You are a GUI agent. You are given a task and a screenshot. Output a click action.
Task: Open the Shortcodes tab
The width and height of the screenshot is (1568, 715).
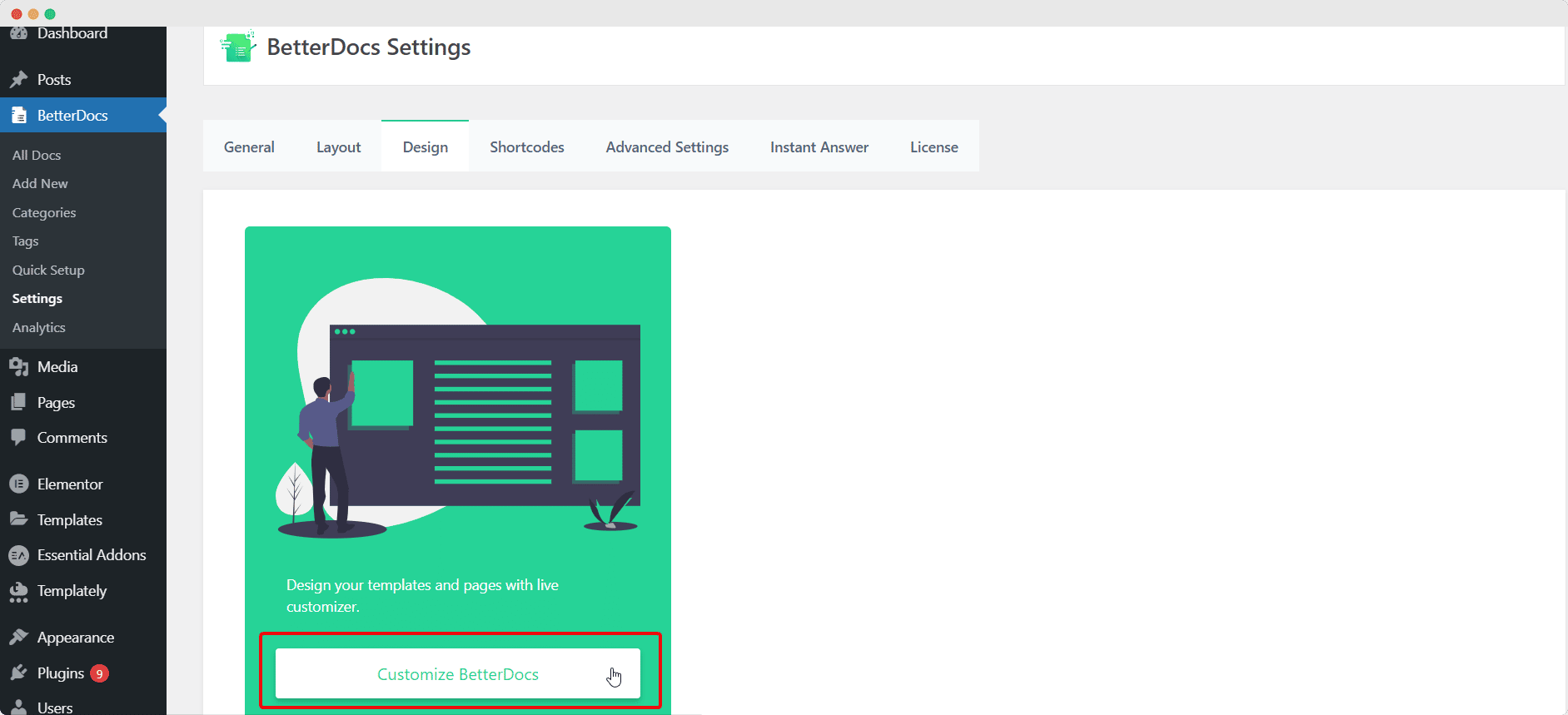pos(527,147)
